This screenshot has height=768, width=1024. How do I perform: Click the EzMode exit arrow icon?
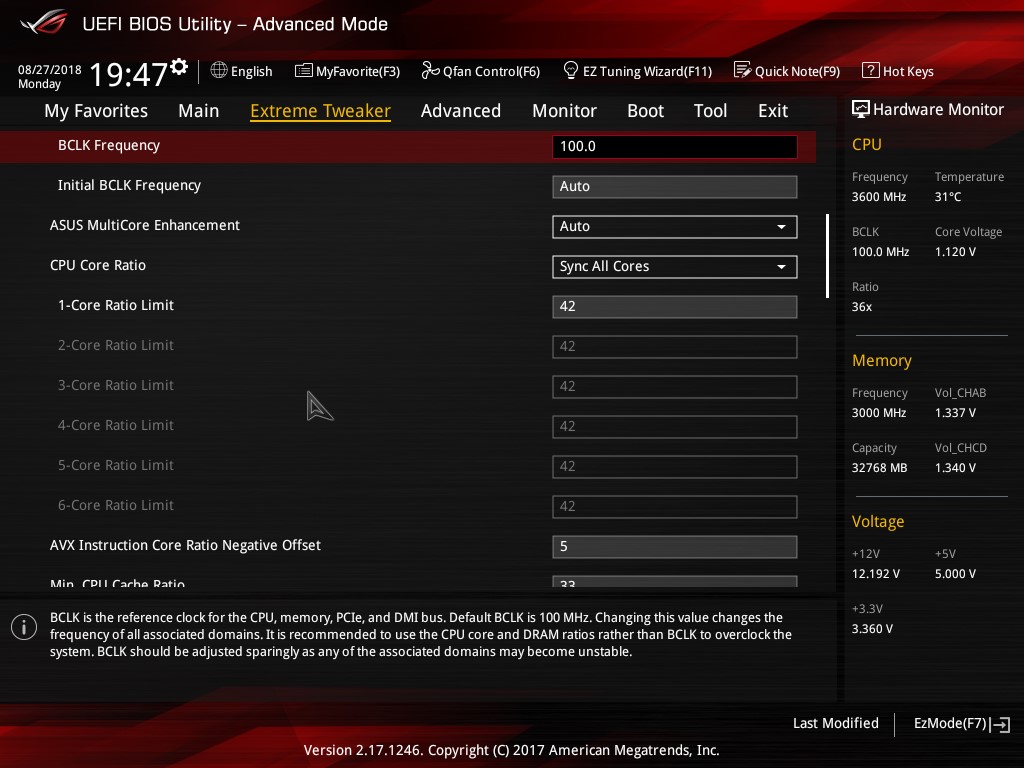[1000, 724]
